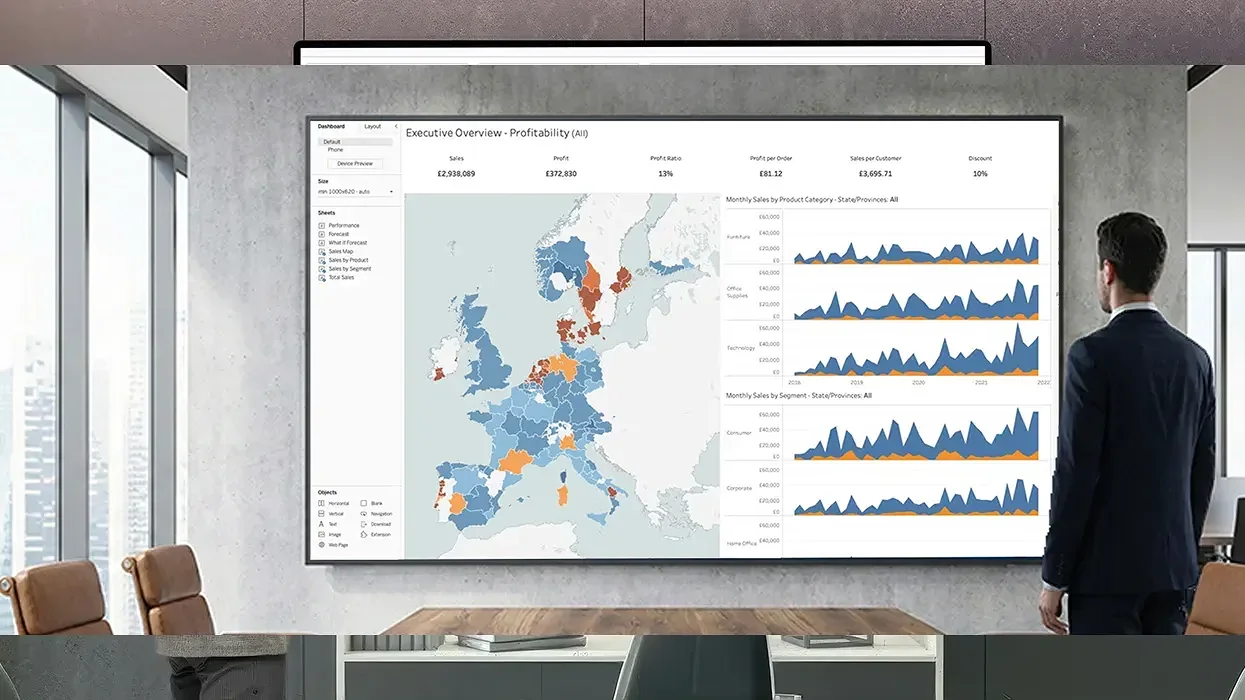
Task: Select the Horizontal container object icon
Action: [x=321, y=503]
